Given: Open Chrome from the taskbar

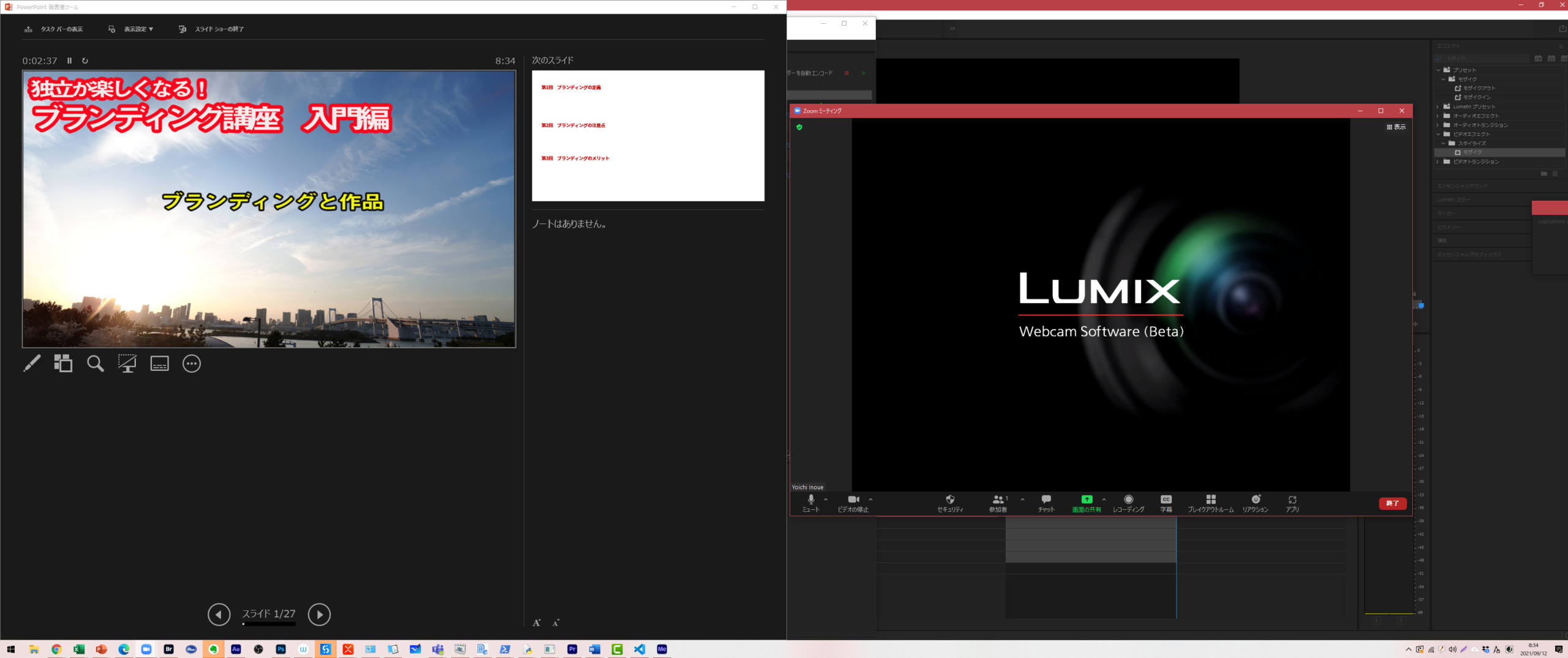Looking at the screenshot, I should (56, 649).
